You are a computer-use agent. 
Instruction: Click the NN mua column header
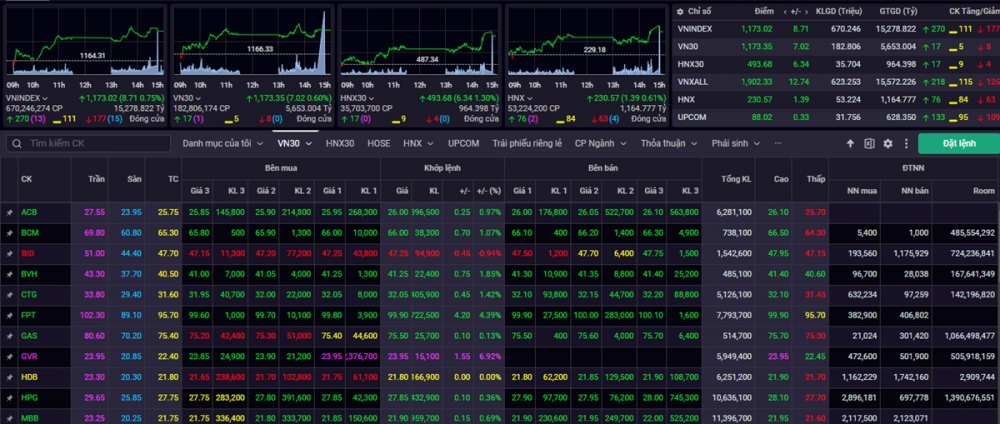click(862, 191)
